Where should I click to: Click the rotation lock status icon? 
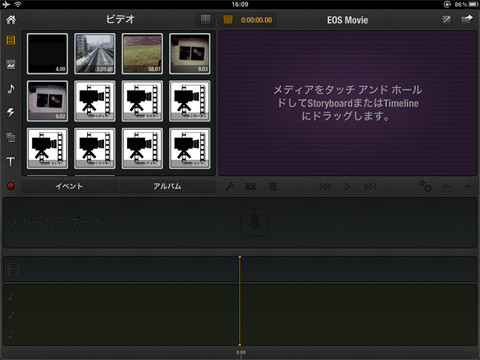coord(447,4)
